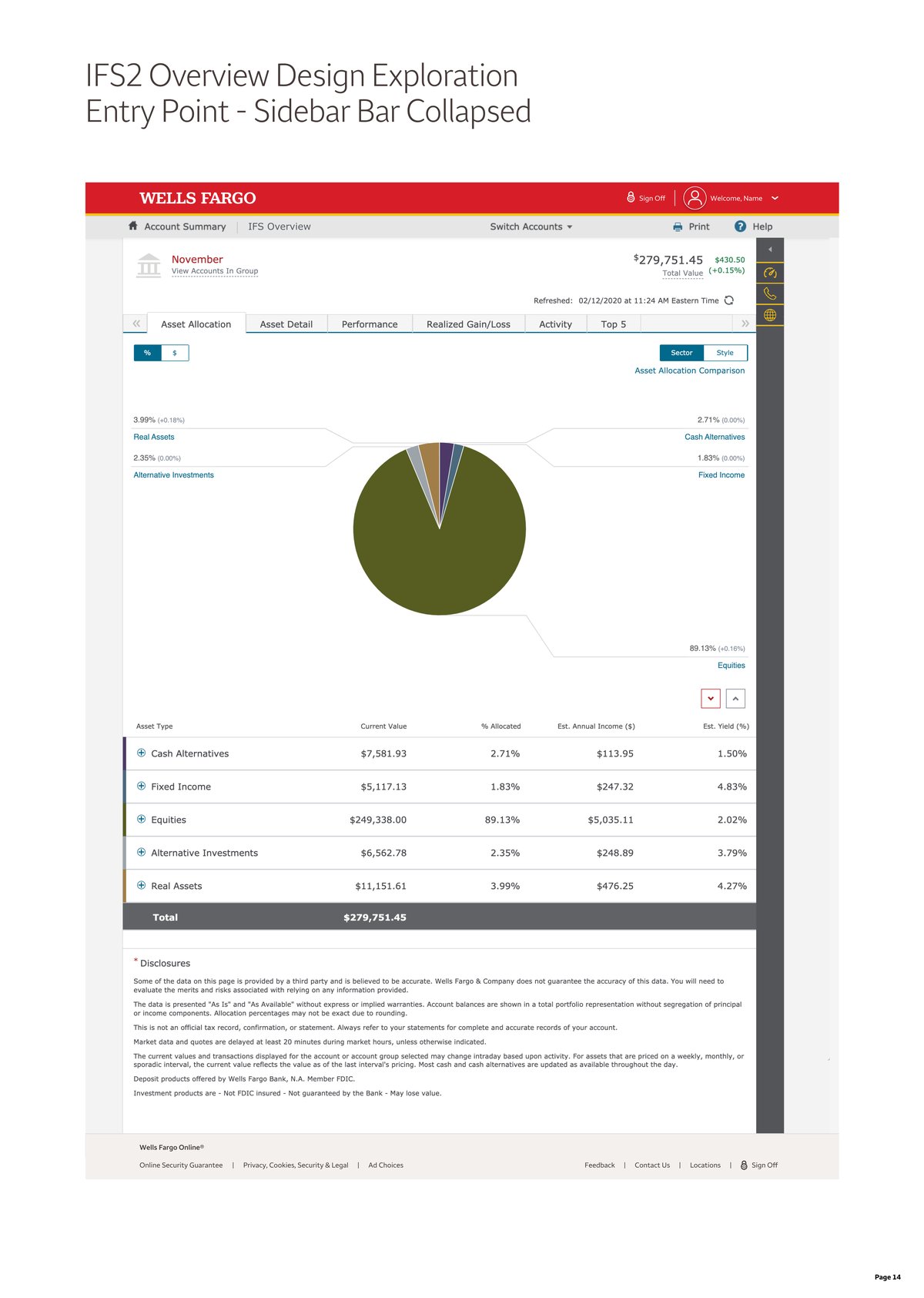Click the Feedback footer link

click(600, 1165)
